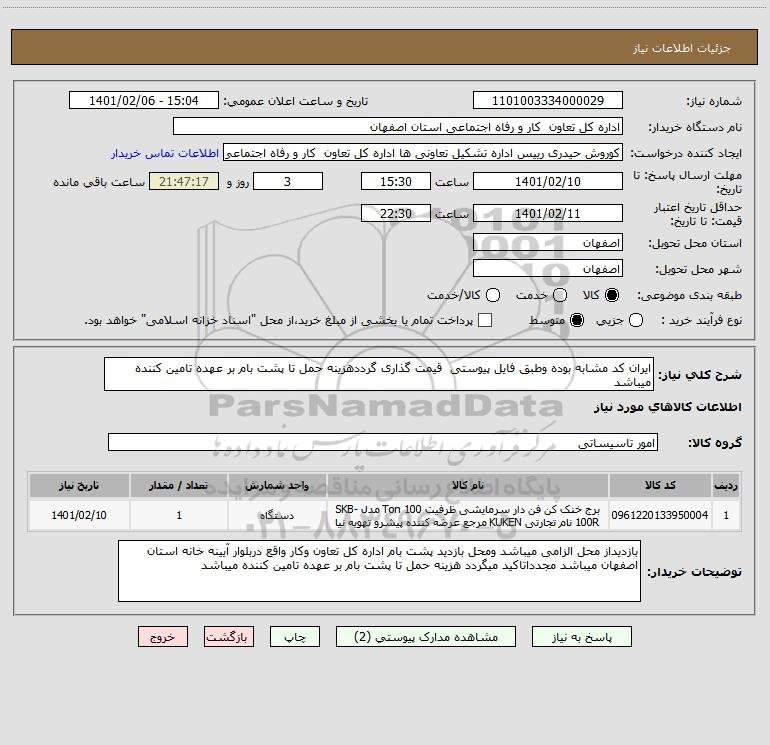The image size is (770, 745).
Task: Click the برج خنک کن item name cell
Action: pos(468,515)
